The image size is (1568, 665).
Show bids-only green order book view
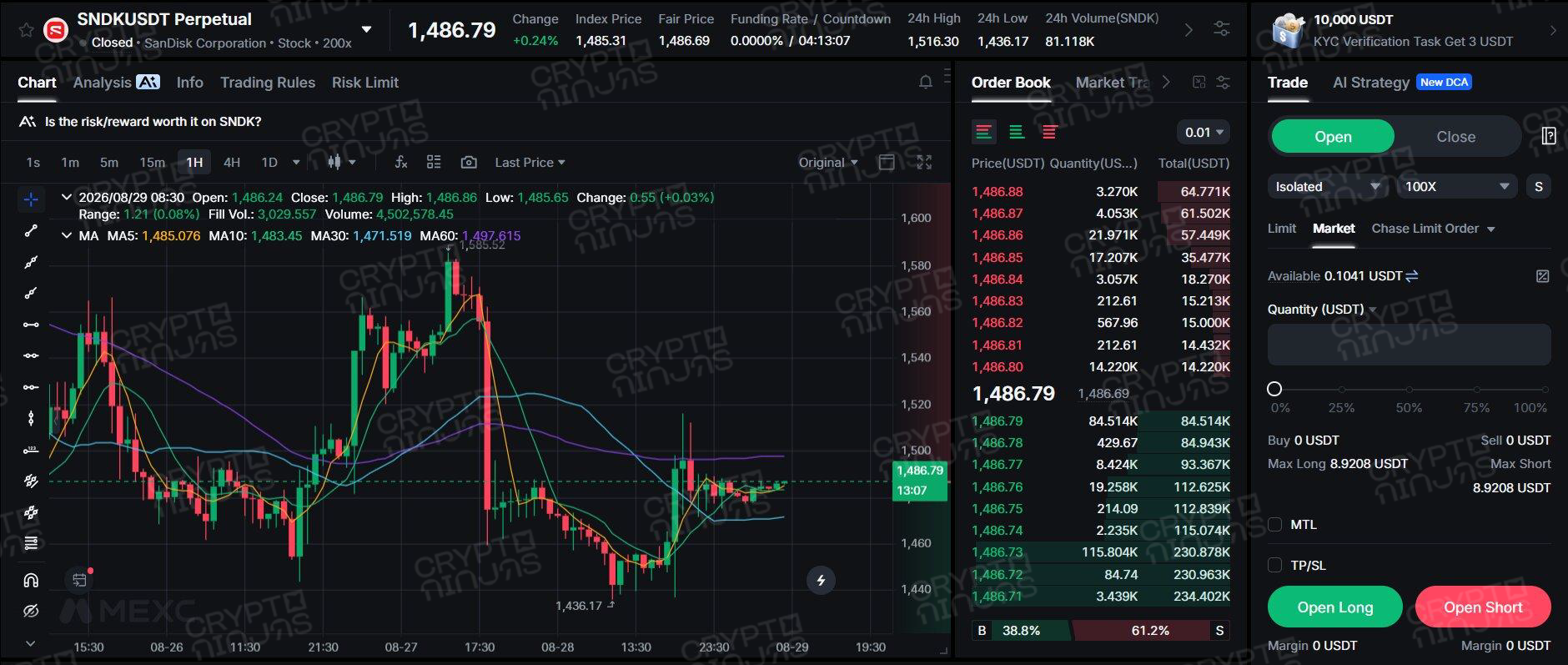pos(1017,132)
